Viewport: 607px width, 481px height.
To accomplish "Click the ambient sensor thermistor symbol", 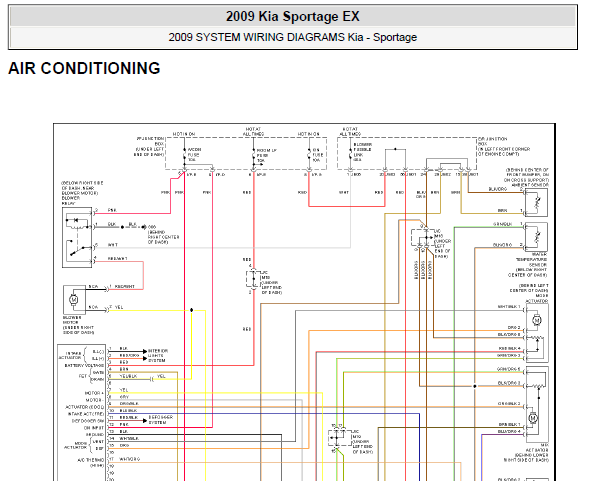I will point(537,203).
